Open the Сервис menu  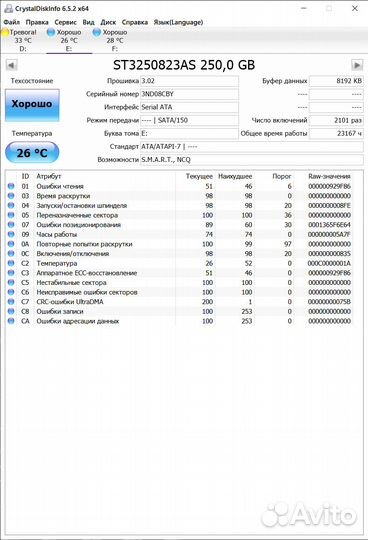65,22
